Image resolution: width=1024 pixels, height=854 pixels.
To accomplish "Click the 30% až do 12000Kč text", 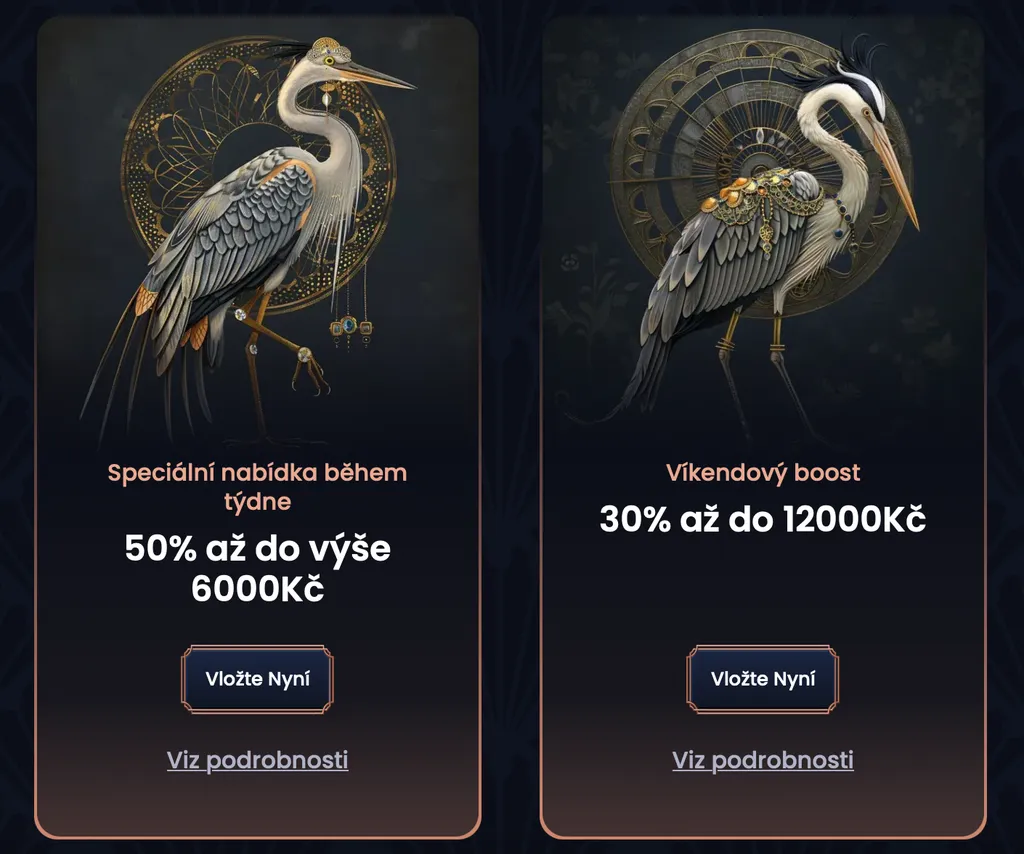I will pos(763,519).
